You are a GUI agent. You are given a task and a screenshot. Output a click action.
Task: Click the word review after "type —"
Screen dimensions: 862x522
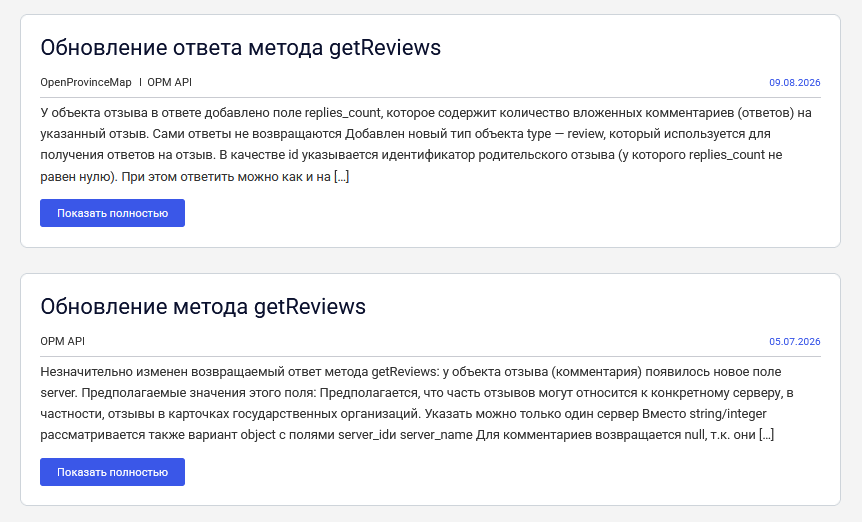pyautogui.click(x=584, y=134)
